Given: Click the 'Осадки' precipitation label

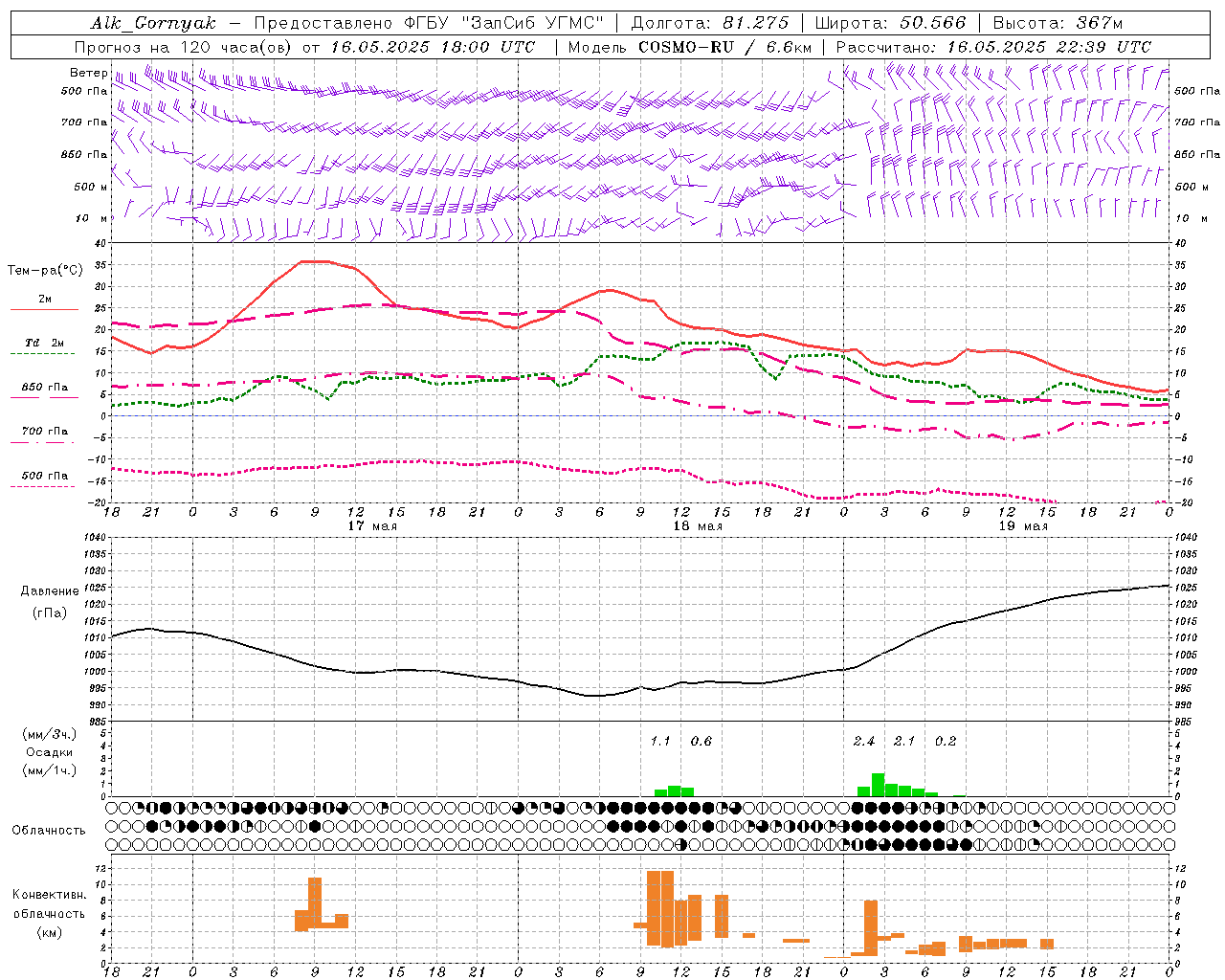Looking at the screenshot, I should point(49,752).
